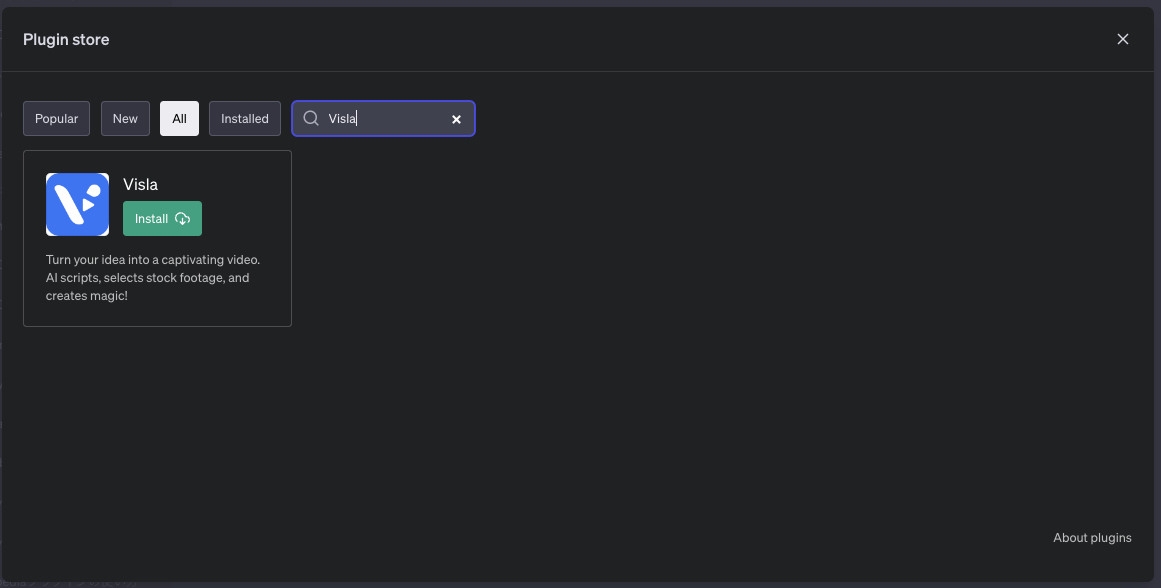Install the Visla plugin
The width and height of the screenshot is (1161, 588).
tap(162, 219)
